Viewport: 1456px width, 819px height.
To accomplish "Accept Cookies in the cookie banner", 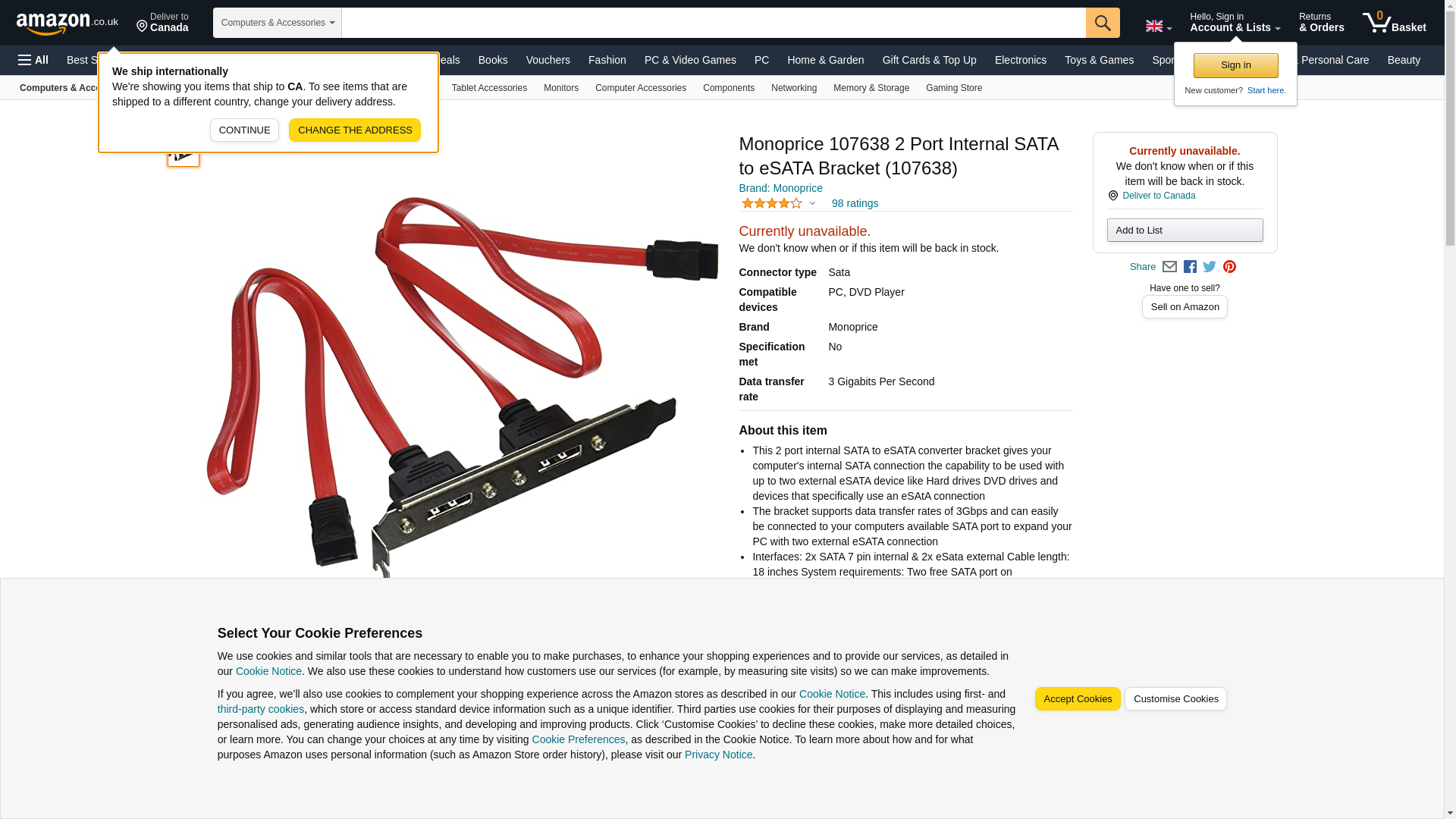I will click(1078, 699).
